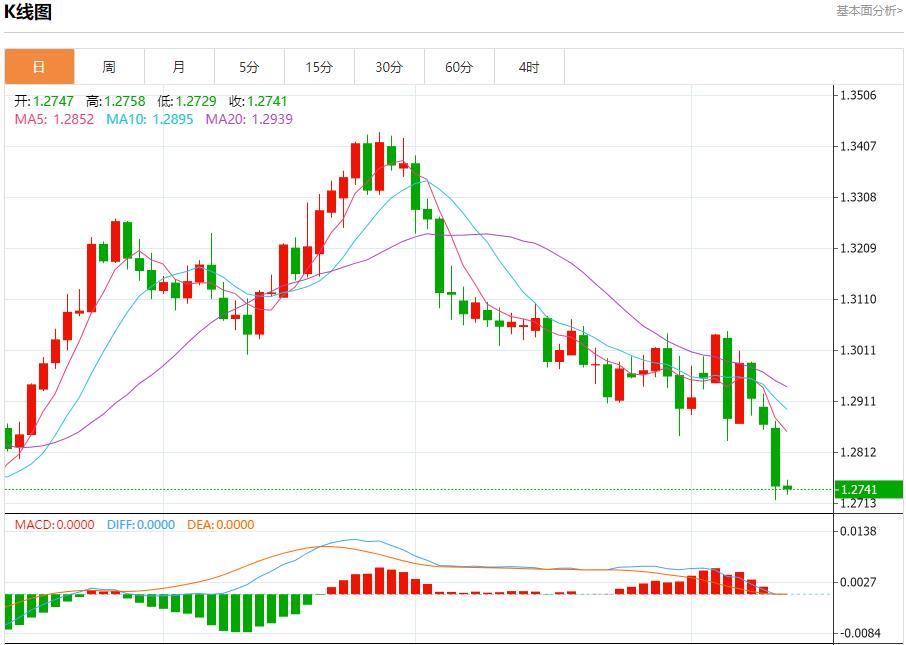Open the 5分 interval chart
This screenshot has height=645, width=906.
249,67
